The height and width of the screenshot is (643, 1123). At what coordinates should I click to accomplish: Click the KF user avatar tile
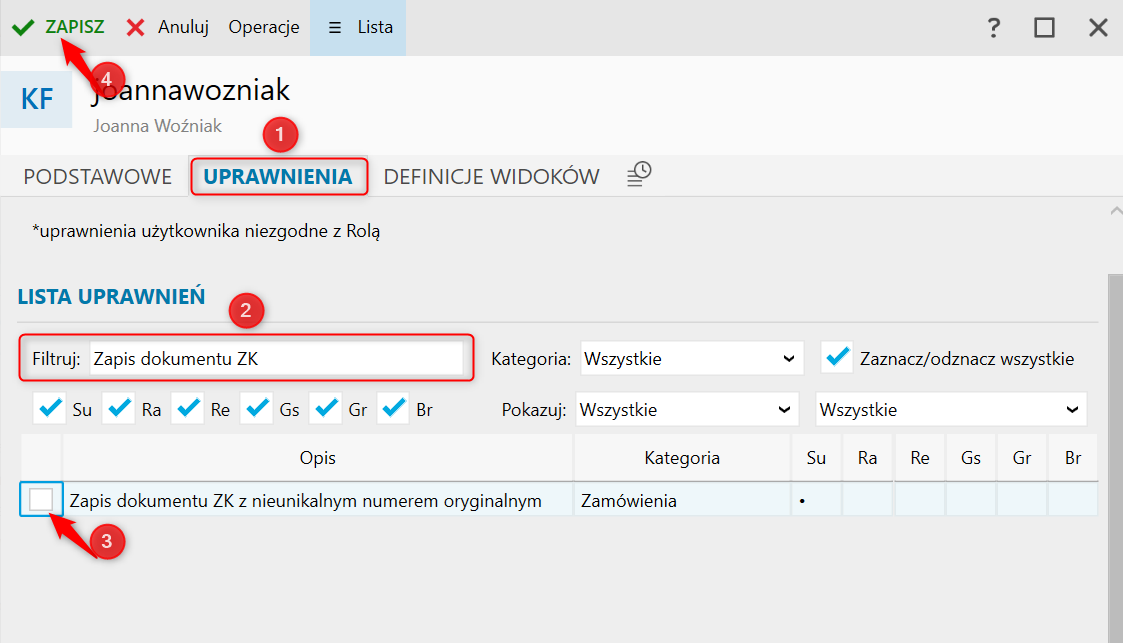(37, 100)
